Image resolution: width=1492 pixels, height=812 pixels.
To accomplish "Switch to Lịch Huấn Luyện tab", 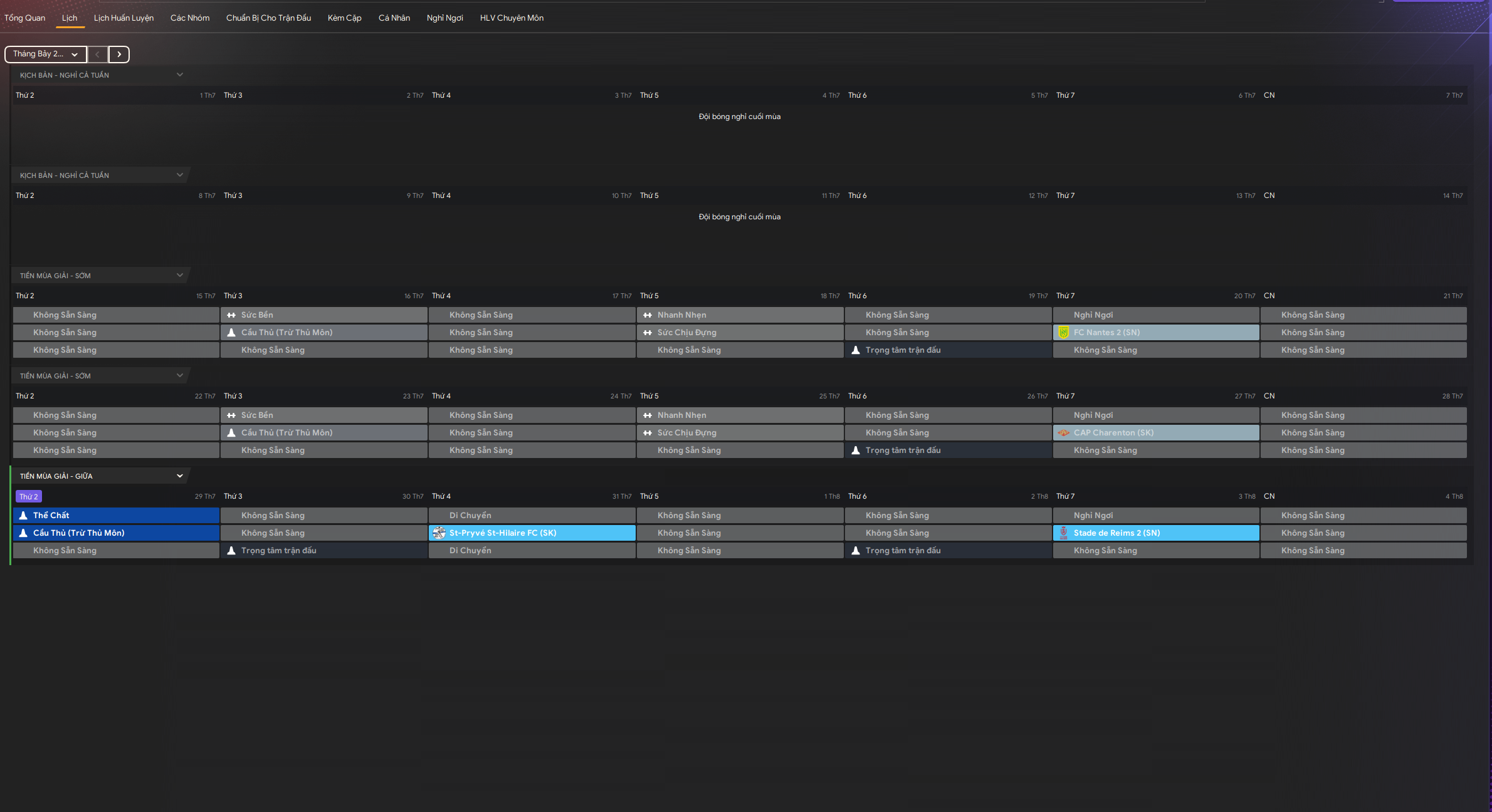I will click(123, 18).
